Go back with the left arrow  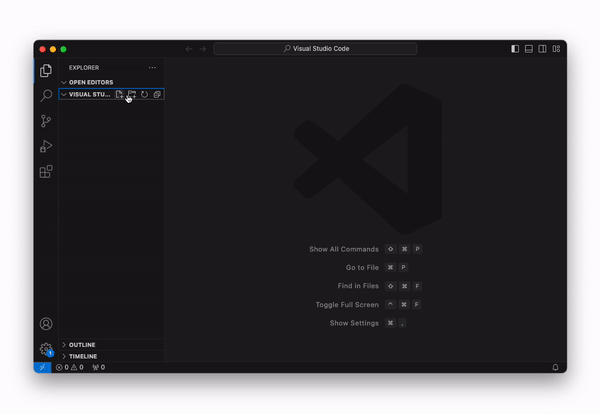[x=189, y=49]
